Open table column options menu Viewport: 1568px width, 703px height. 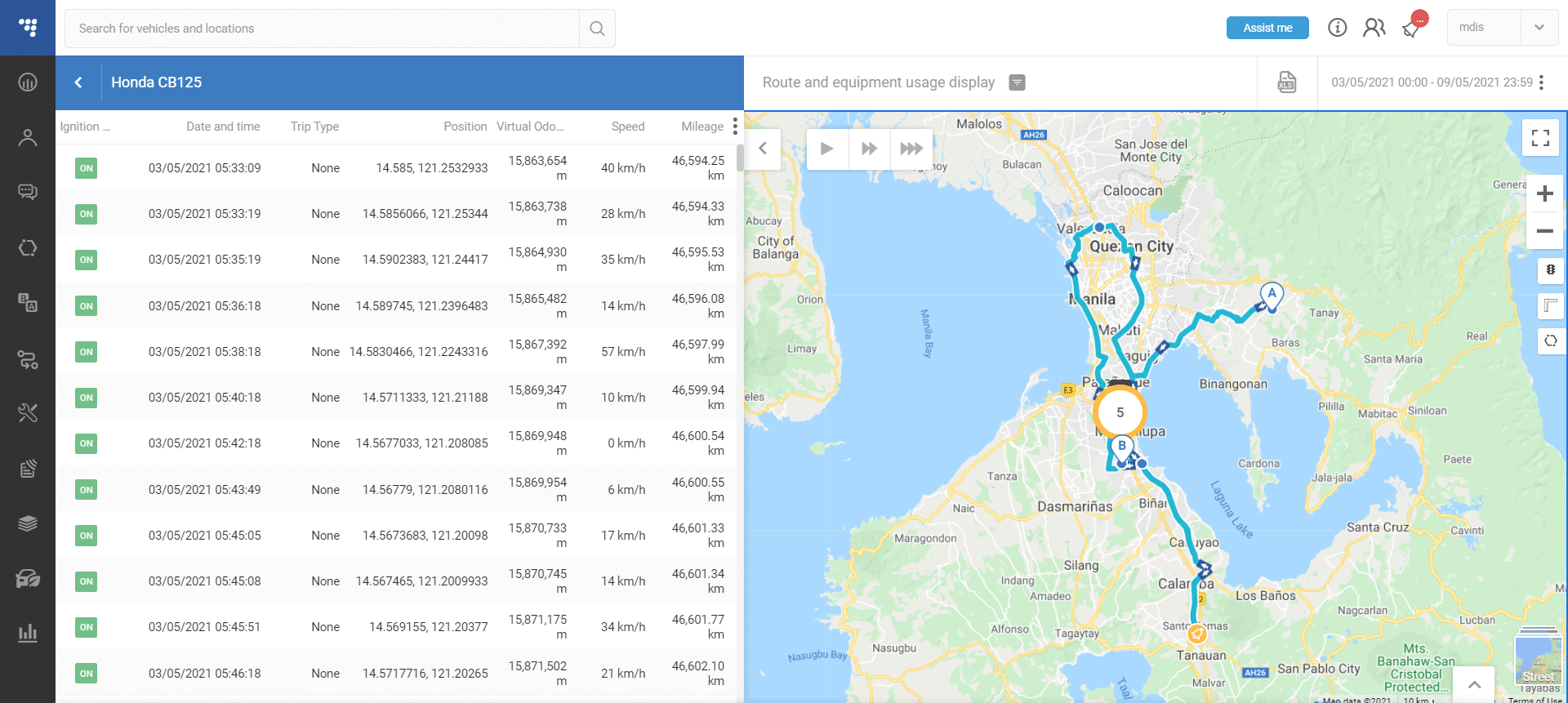tap(735, 126)
